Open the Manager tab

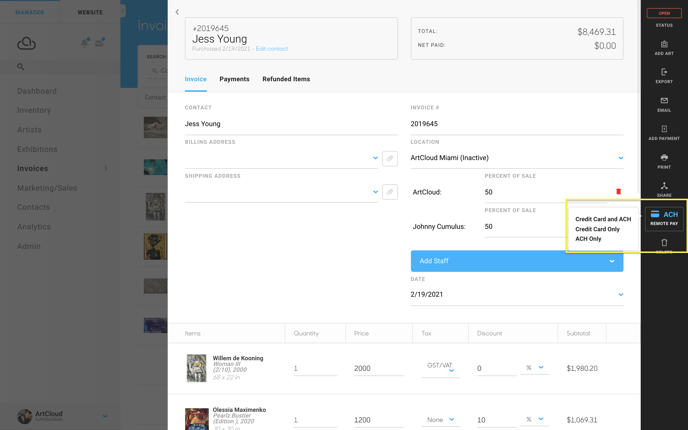tap(30, 12)
